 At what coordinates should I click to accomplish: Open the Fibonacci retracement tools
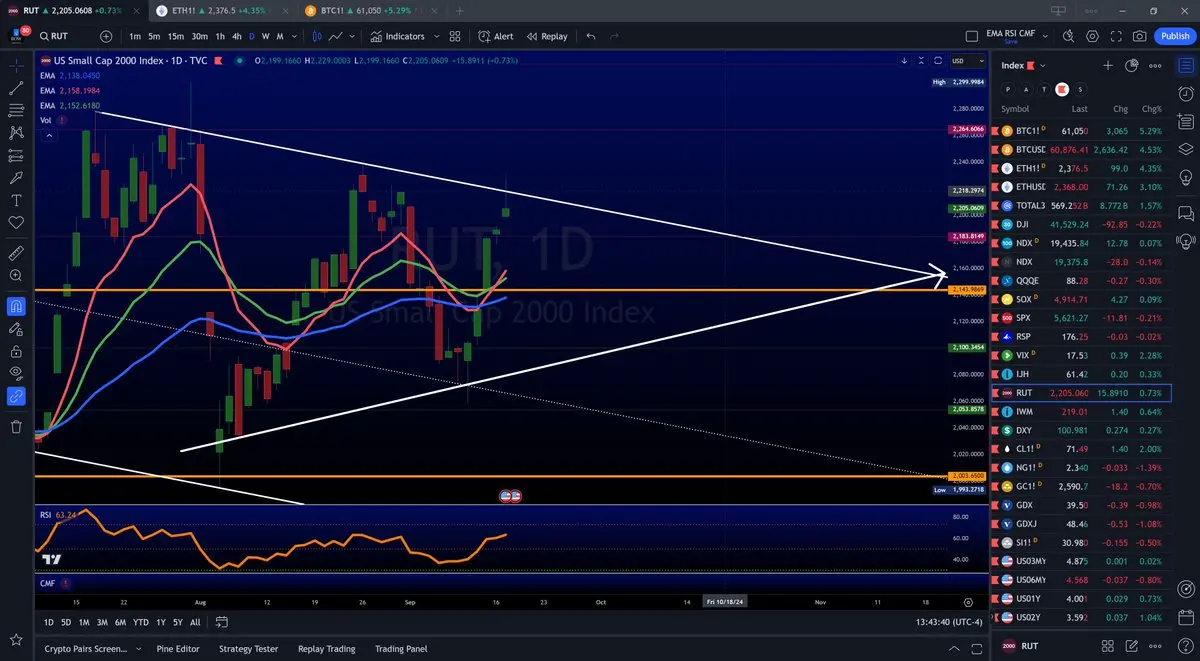16,110
